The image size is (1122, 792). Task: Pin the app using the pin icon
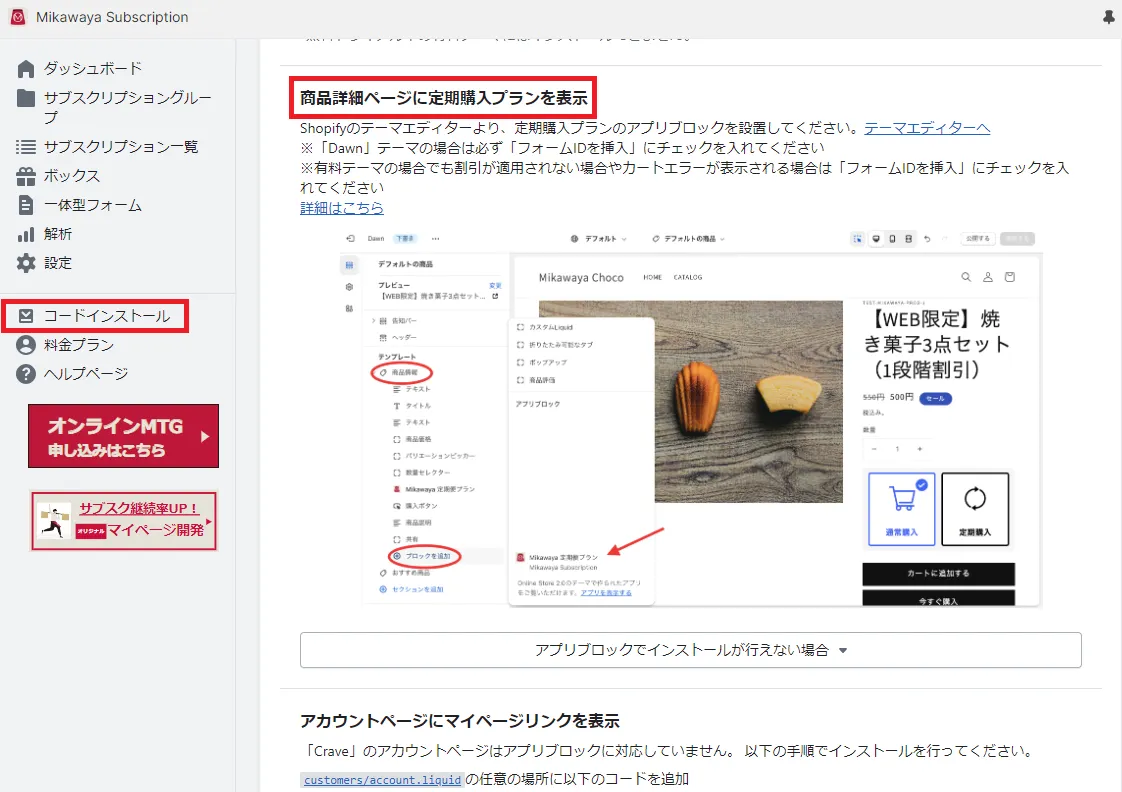click(x=1108, y=18)
